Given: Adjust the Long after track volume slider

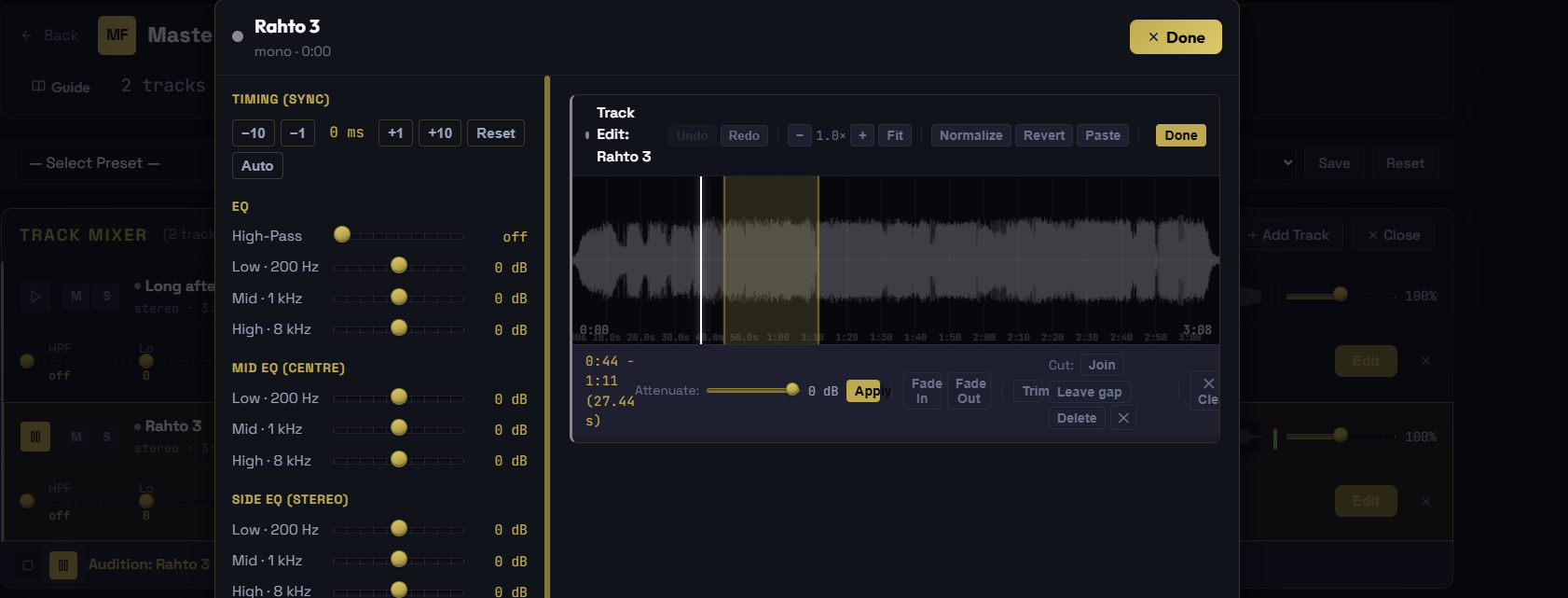Looking at the screenshot, I should click(1341, 296).
